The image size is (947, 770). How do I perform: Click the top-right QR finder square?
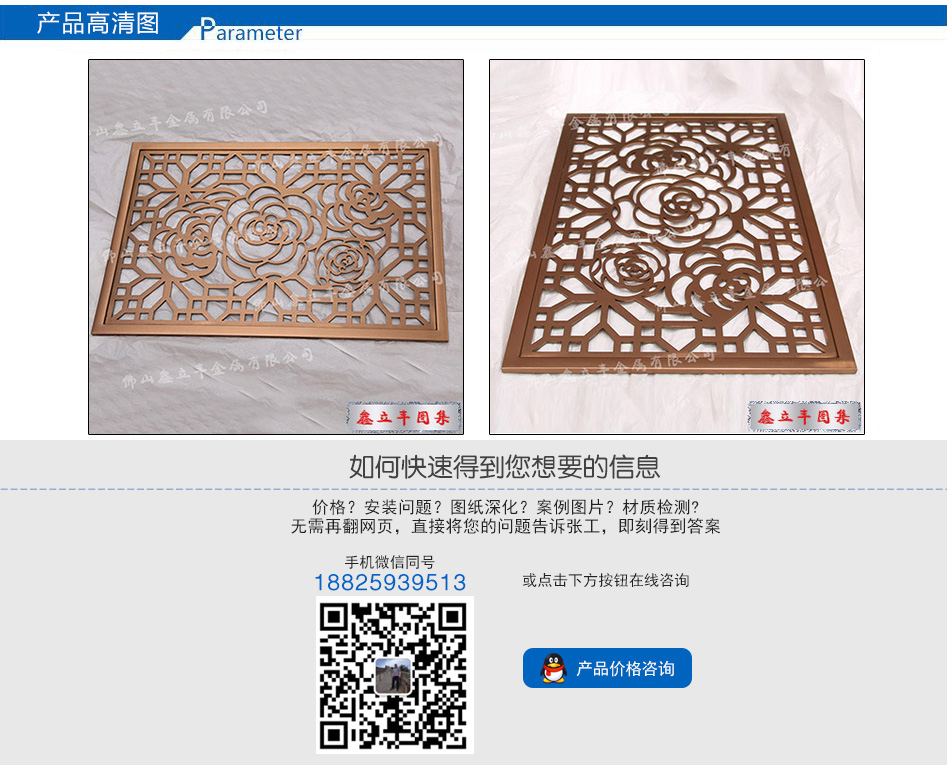point(453,617)
